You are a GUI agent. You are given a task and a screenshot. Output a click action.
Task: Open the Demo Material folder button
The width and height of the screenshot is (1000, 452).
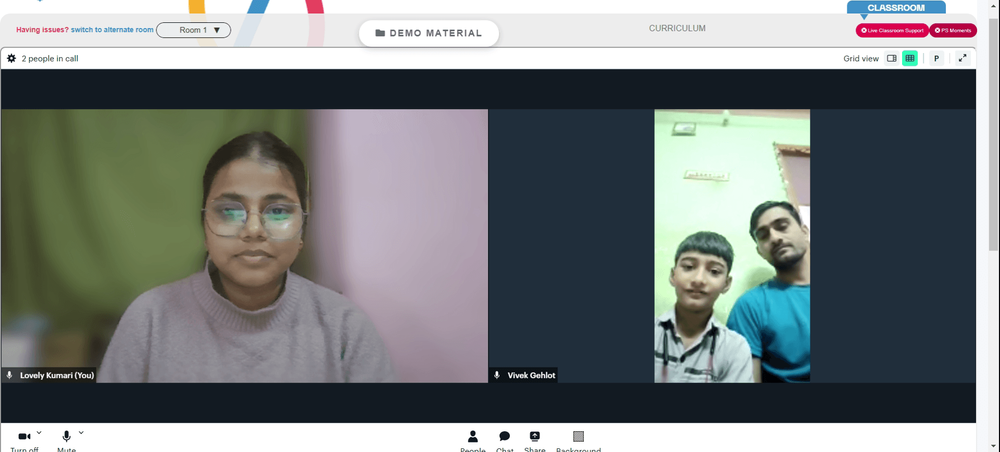[x=429, y=33]
